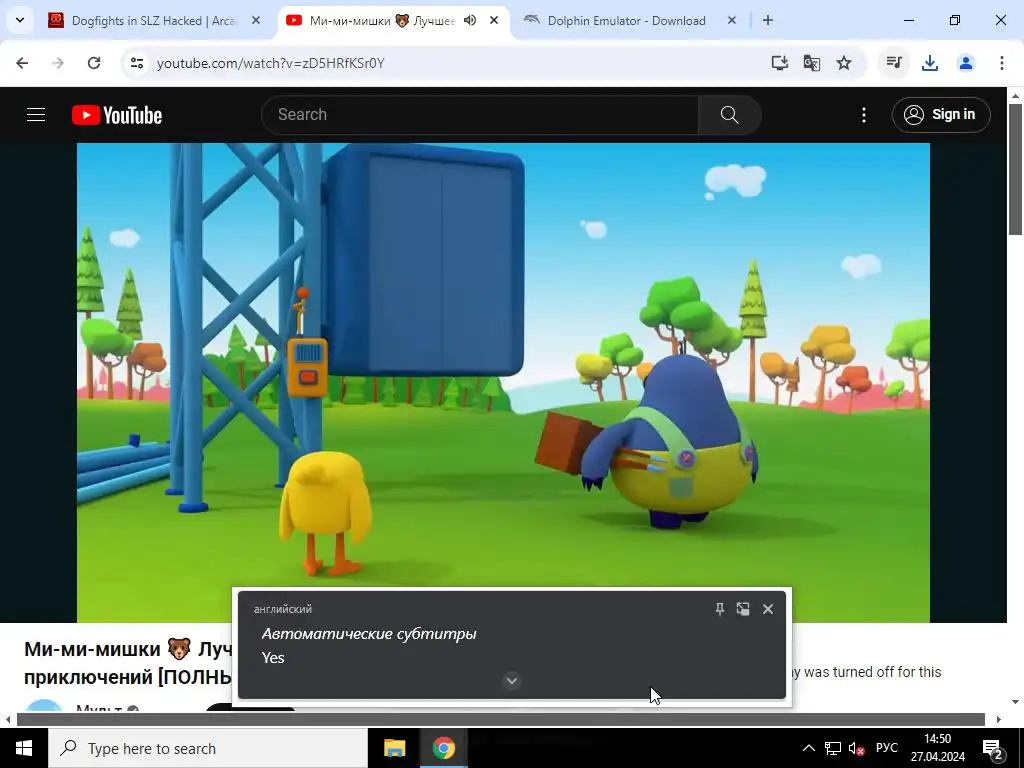This screenshot has height=768, width=1024.
Task: Click the youtube.com address bar URL
Action: (x=270, y=63)
